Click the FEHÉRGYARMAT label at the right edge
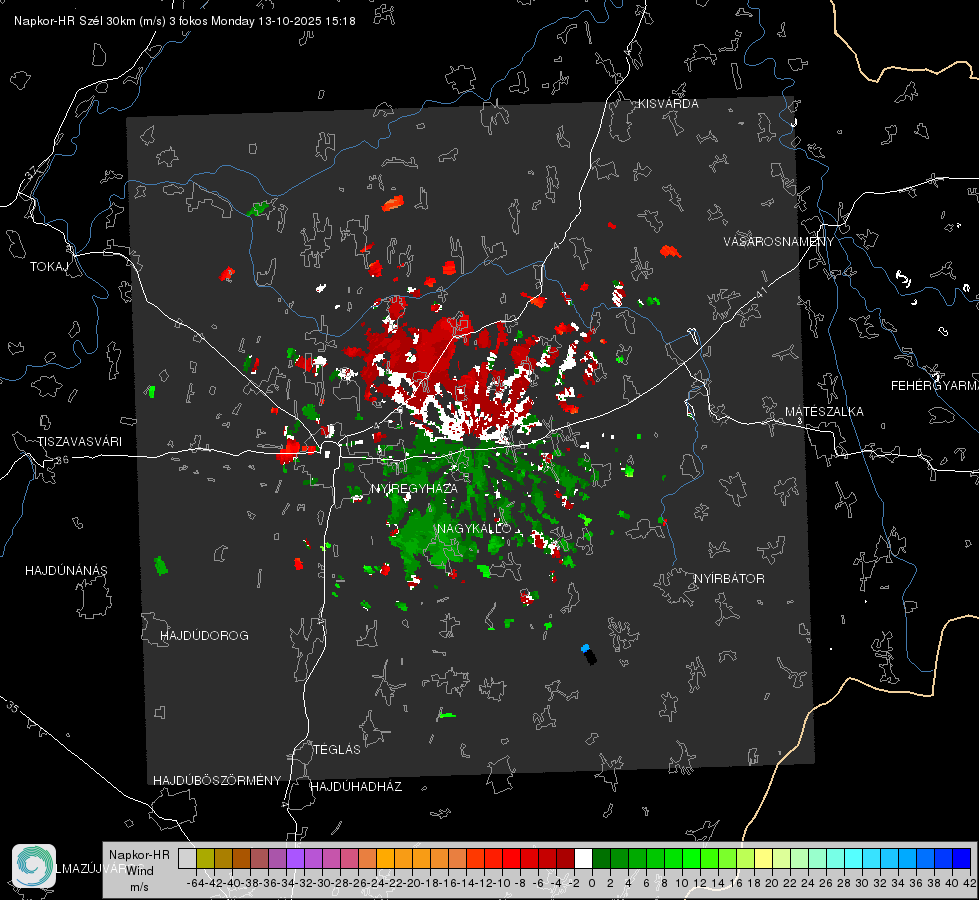The image size is (979, 900). tap(934, 386)
